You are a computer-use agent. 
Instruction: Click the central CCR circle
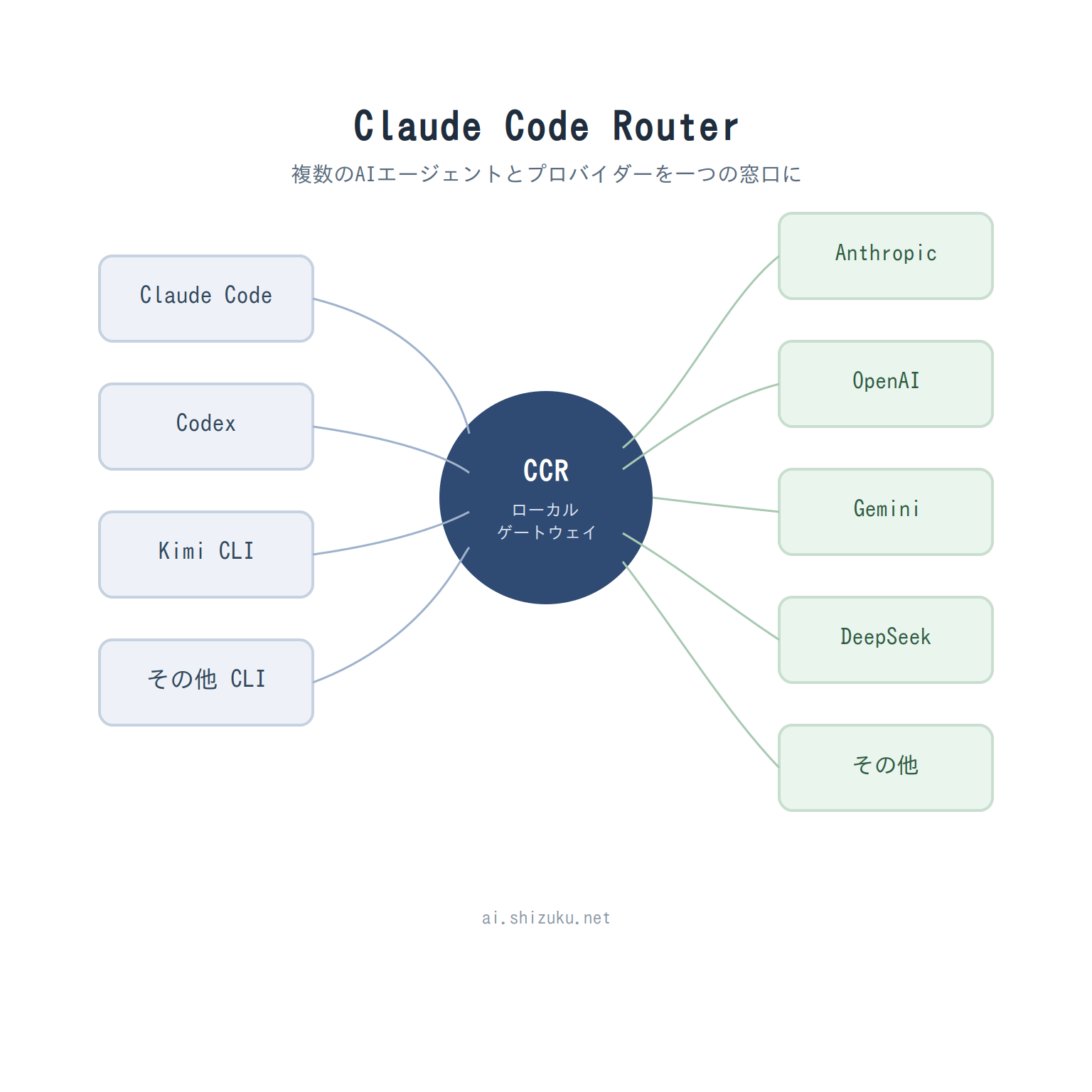coord(546,498)
